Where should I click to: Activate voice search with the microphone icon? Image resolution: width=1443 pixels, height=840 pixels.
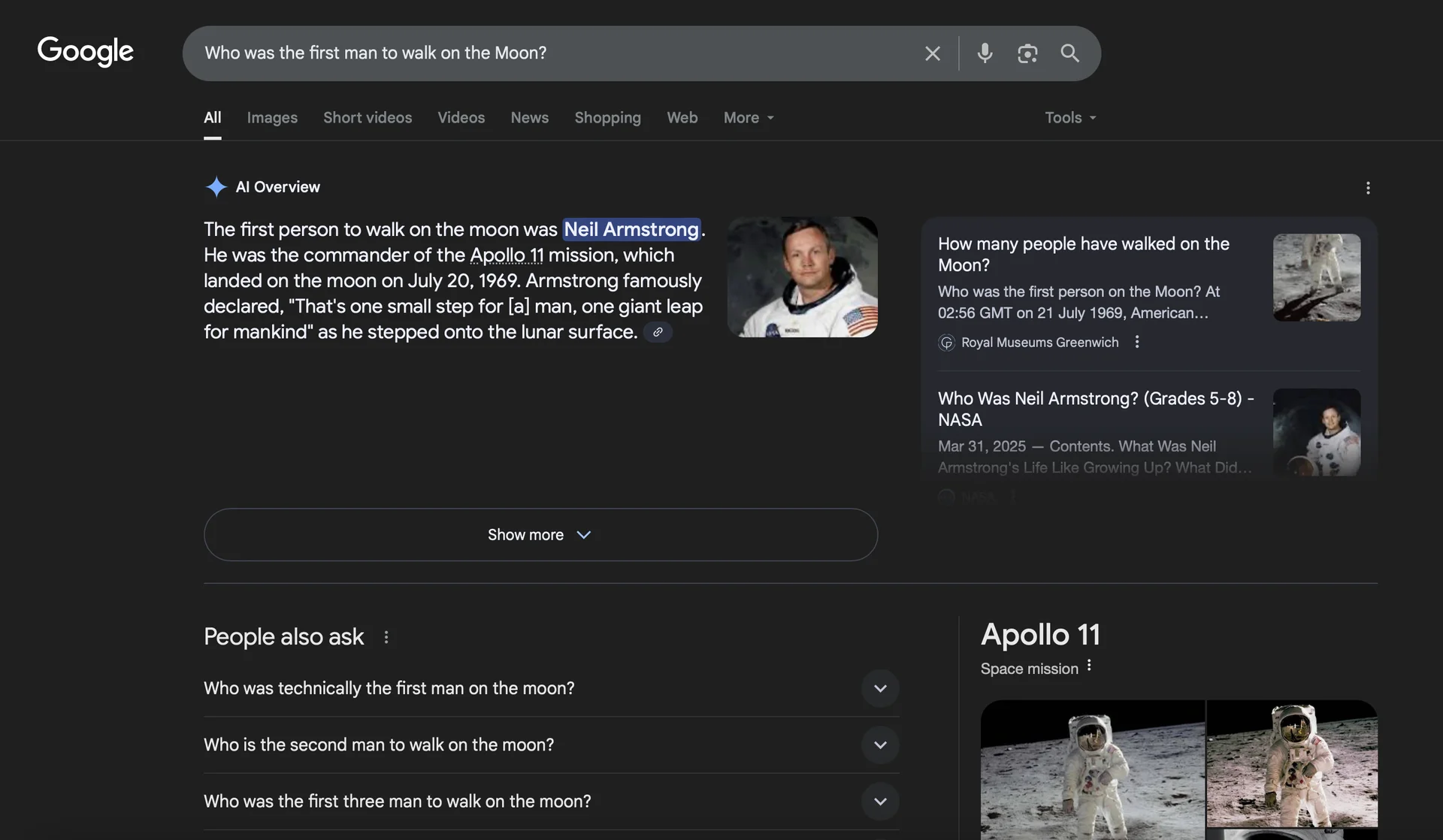(985, 53)
